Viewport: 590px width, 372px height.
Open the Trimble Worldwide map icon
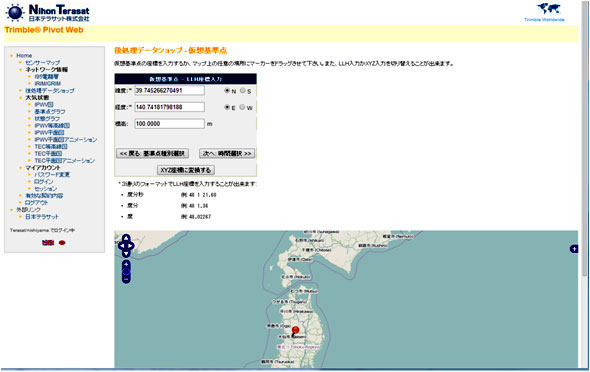point(548,9)
